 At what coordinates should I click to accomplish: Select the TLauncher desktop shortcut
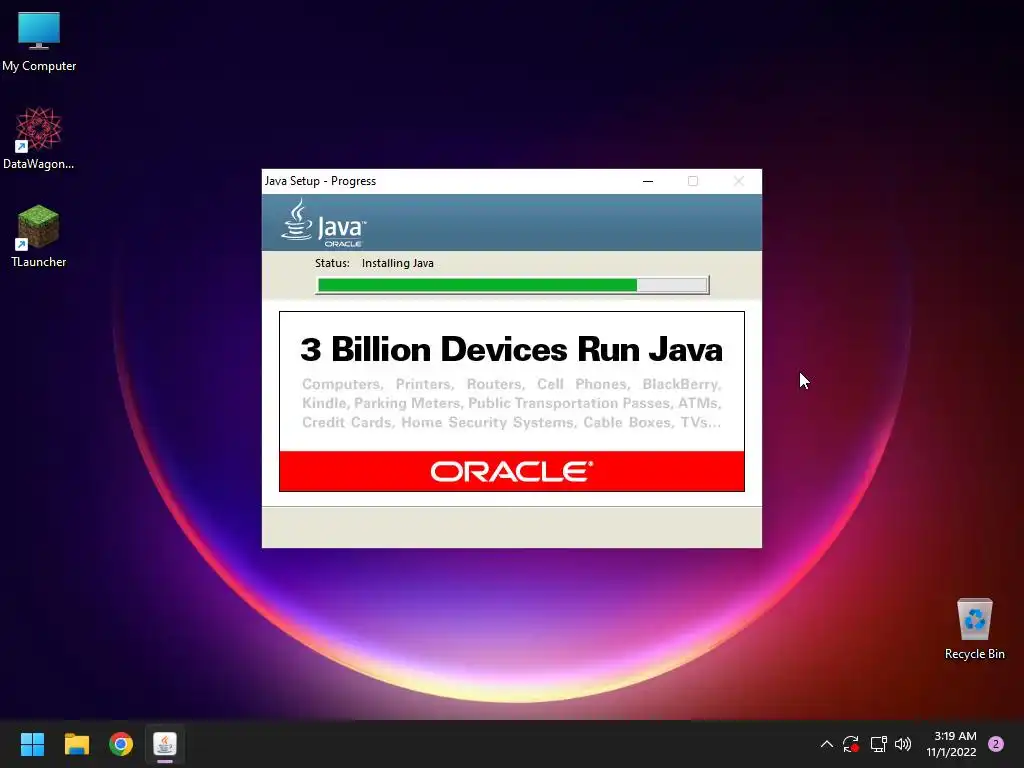pos(39,236)
